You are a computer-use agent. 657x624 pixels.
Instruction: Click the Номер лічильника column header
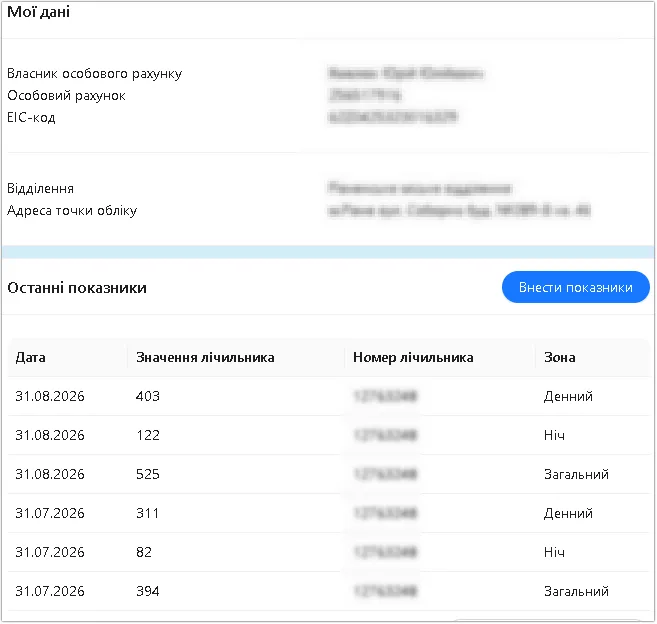(x=413, y=357)
